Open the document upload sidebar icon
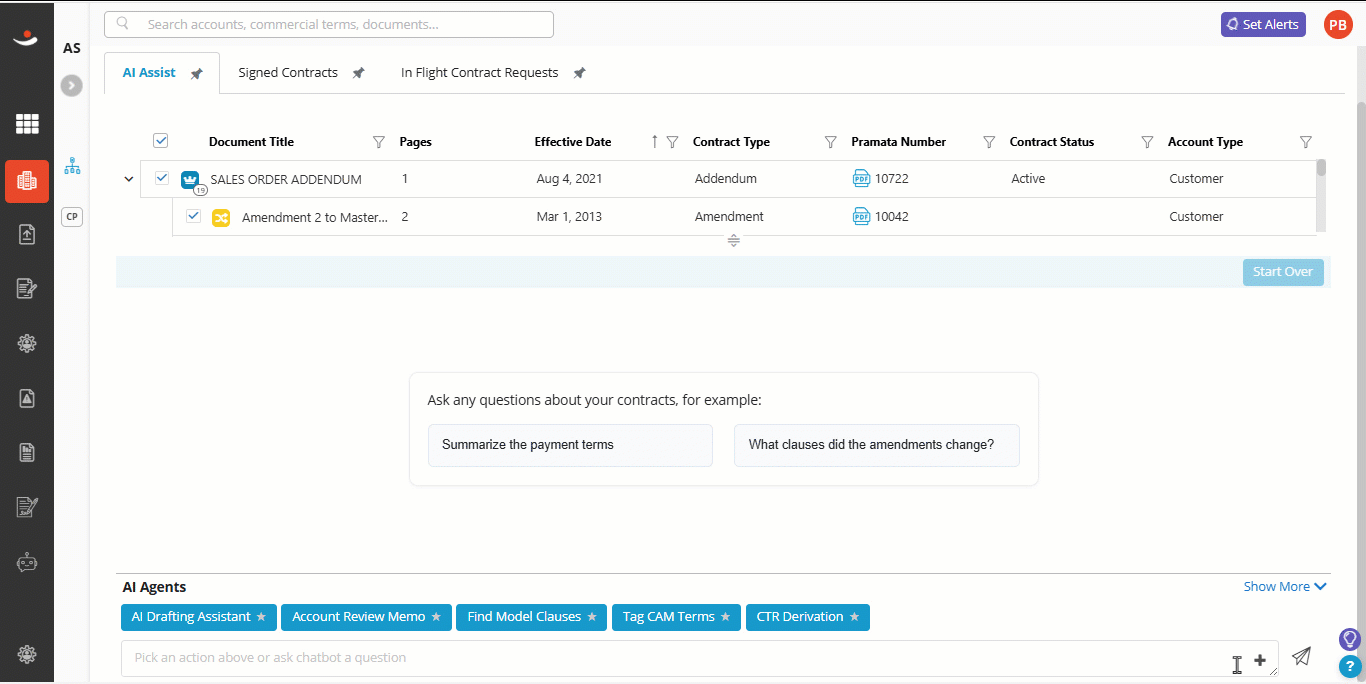 pyautogui.click(x=27, y=234)
